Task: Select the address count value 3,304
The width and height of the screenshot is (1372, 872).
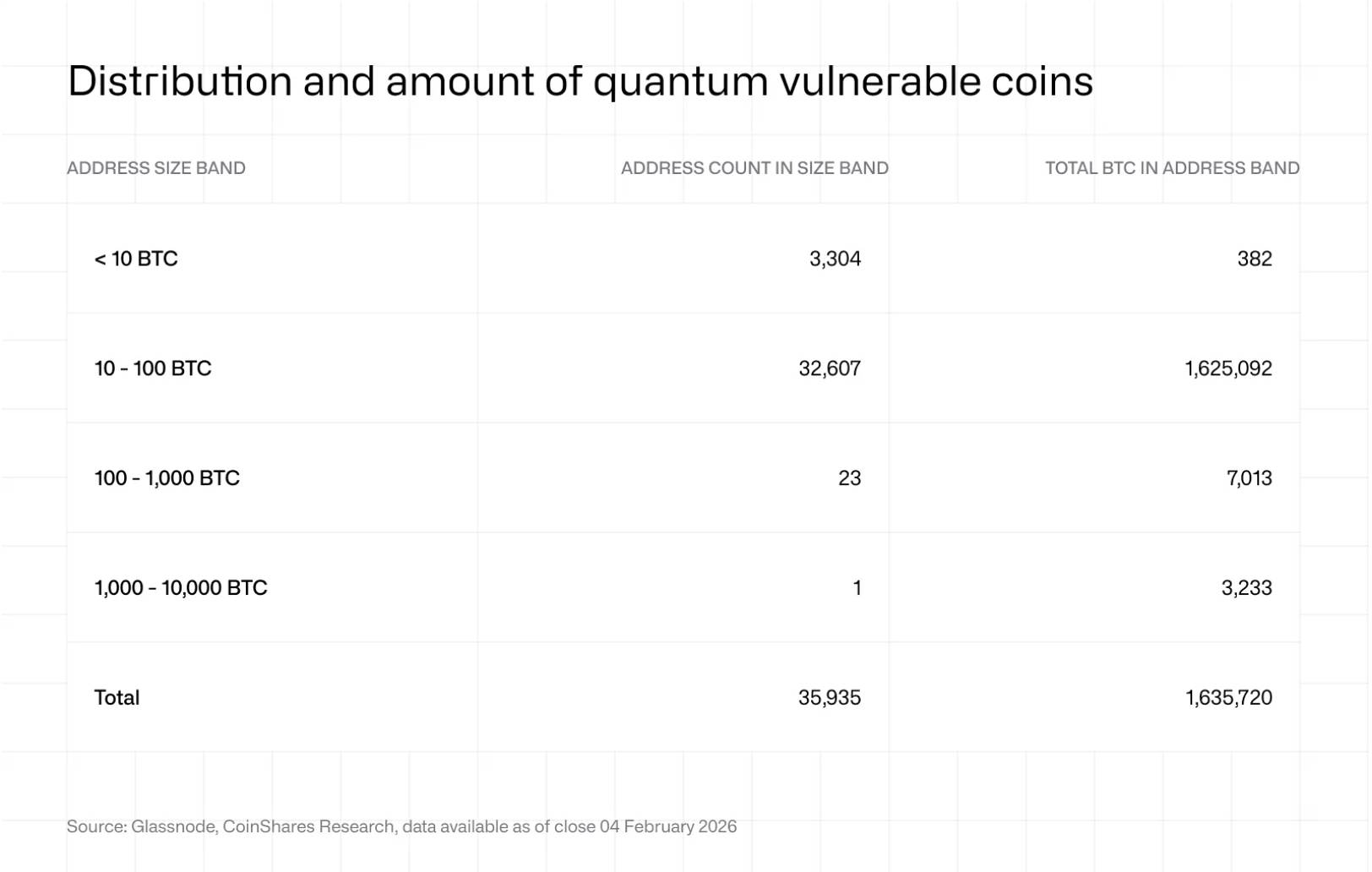Action: click(x=835, y=259)
